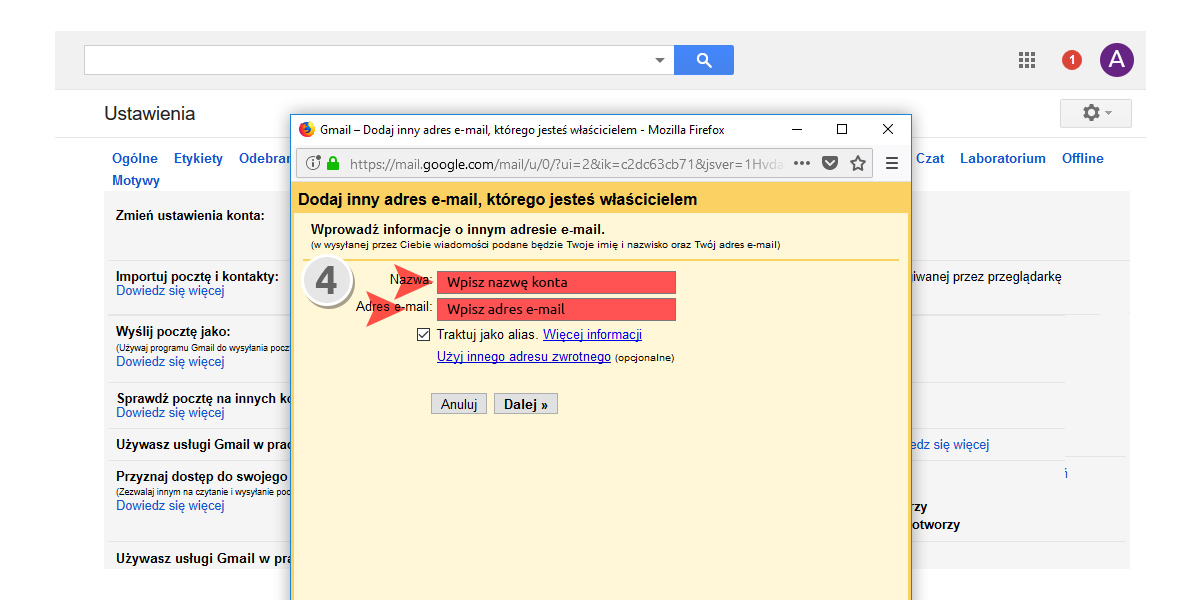Maximize the Firefox popup window

click(842, 129)
